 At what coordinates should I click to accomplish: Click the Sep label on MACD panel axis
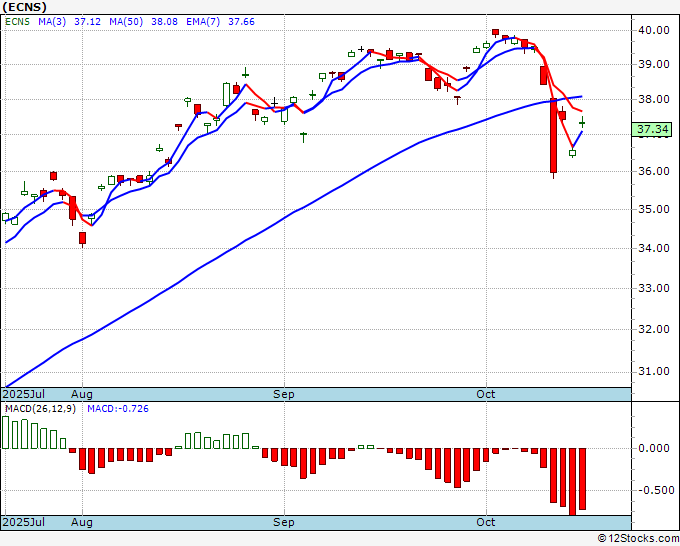[284, 522]
